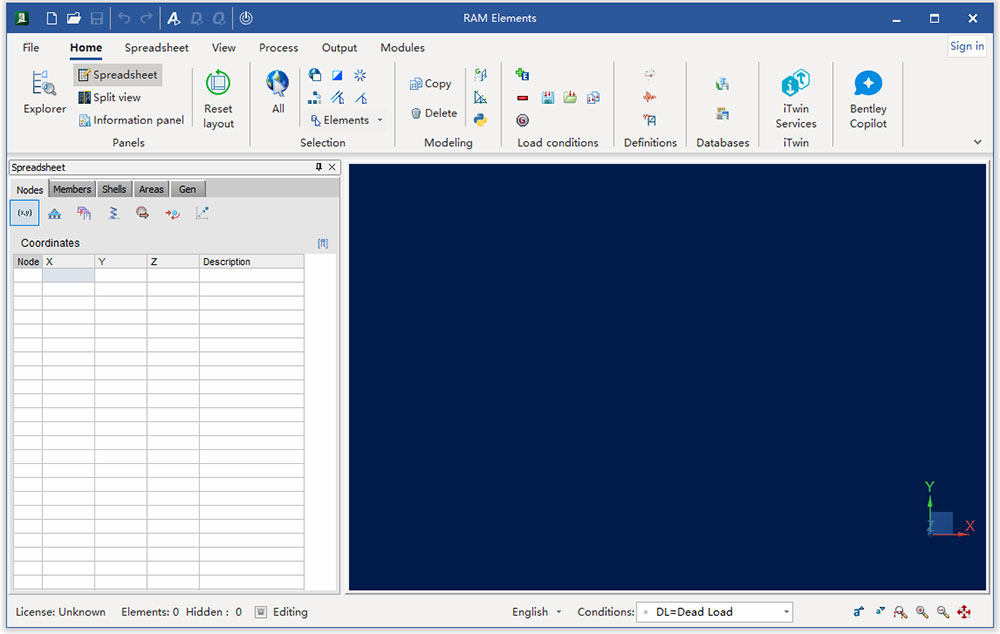
Task: Decrease font size with the small 'a' icon
Action: click(x=880, y=611)
